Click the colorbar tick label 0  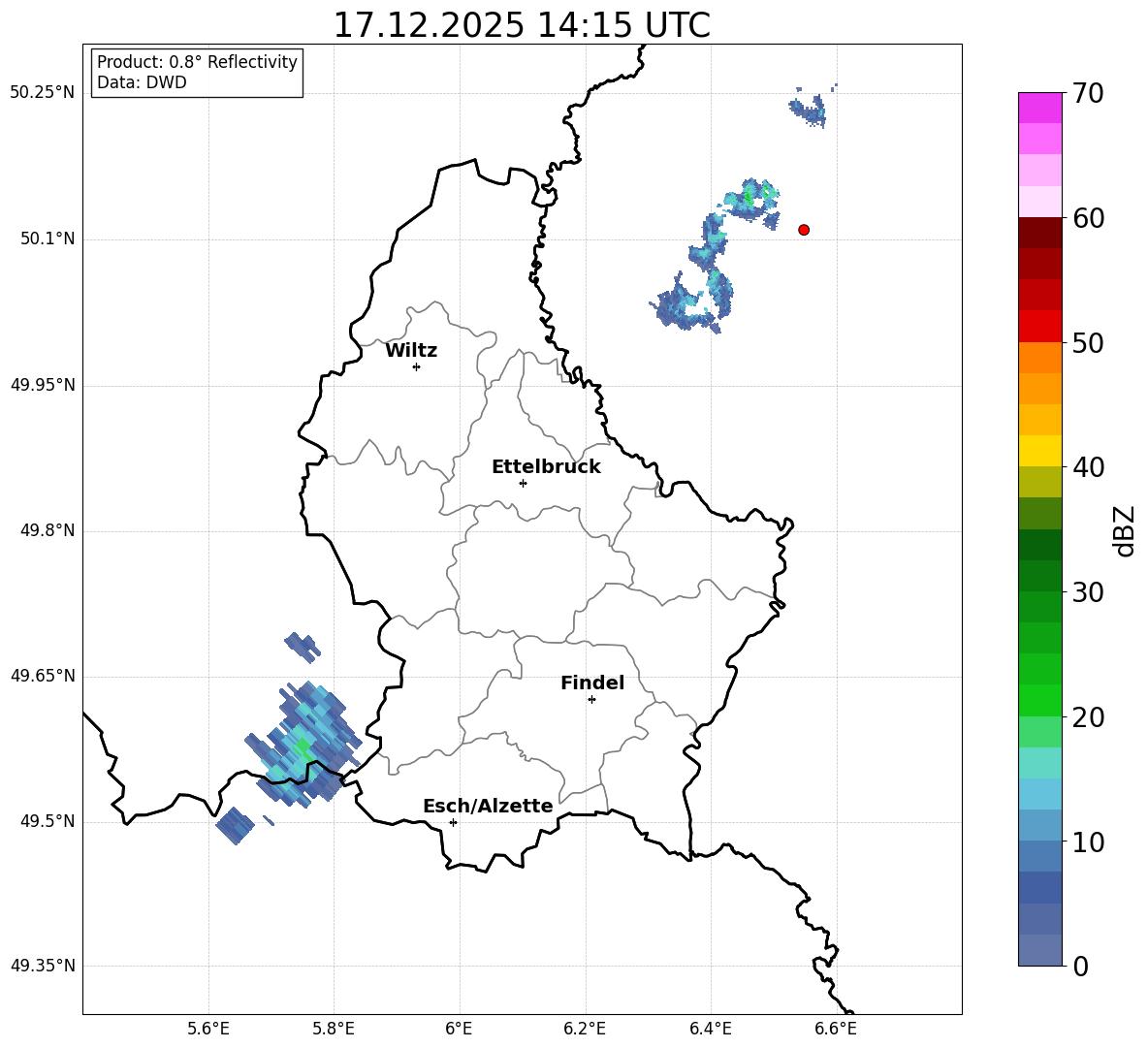coord(1080,966)
